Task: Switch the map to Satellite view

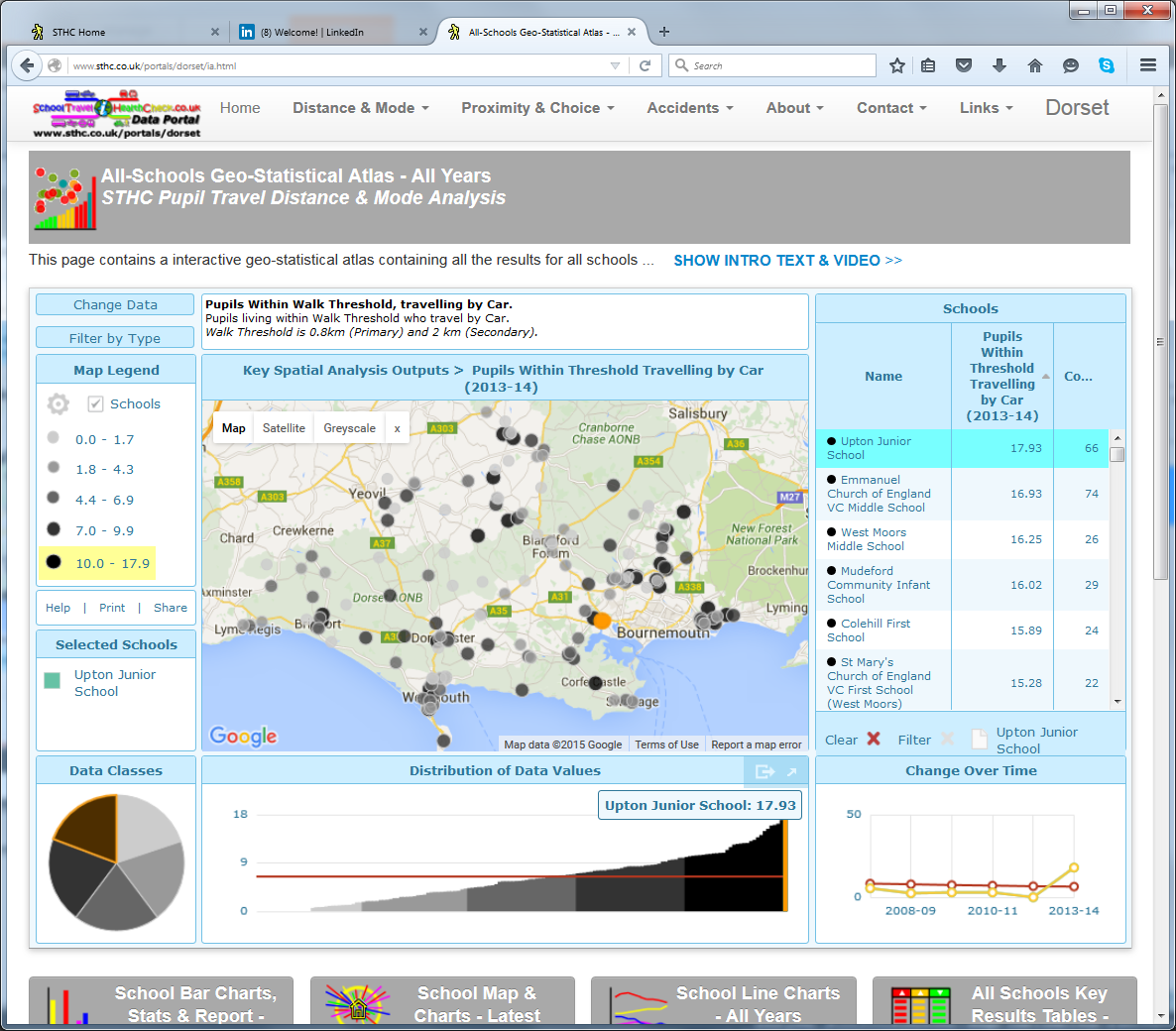Action: [x=284, y=428]
